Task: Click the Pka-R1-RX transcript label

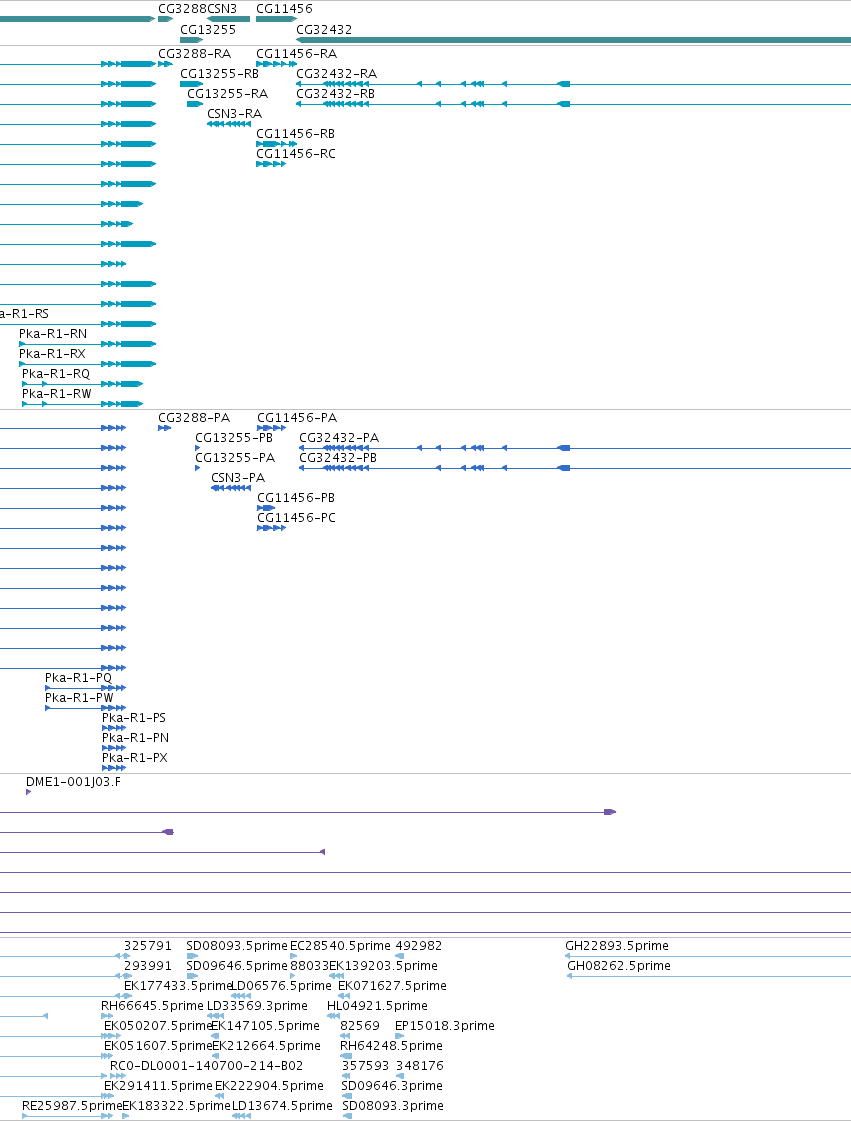Action: [x=52, y=354]
